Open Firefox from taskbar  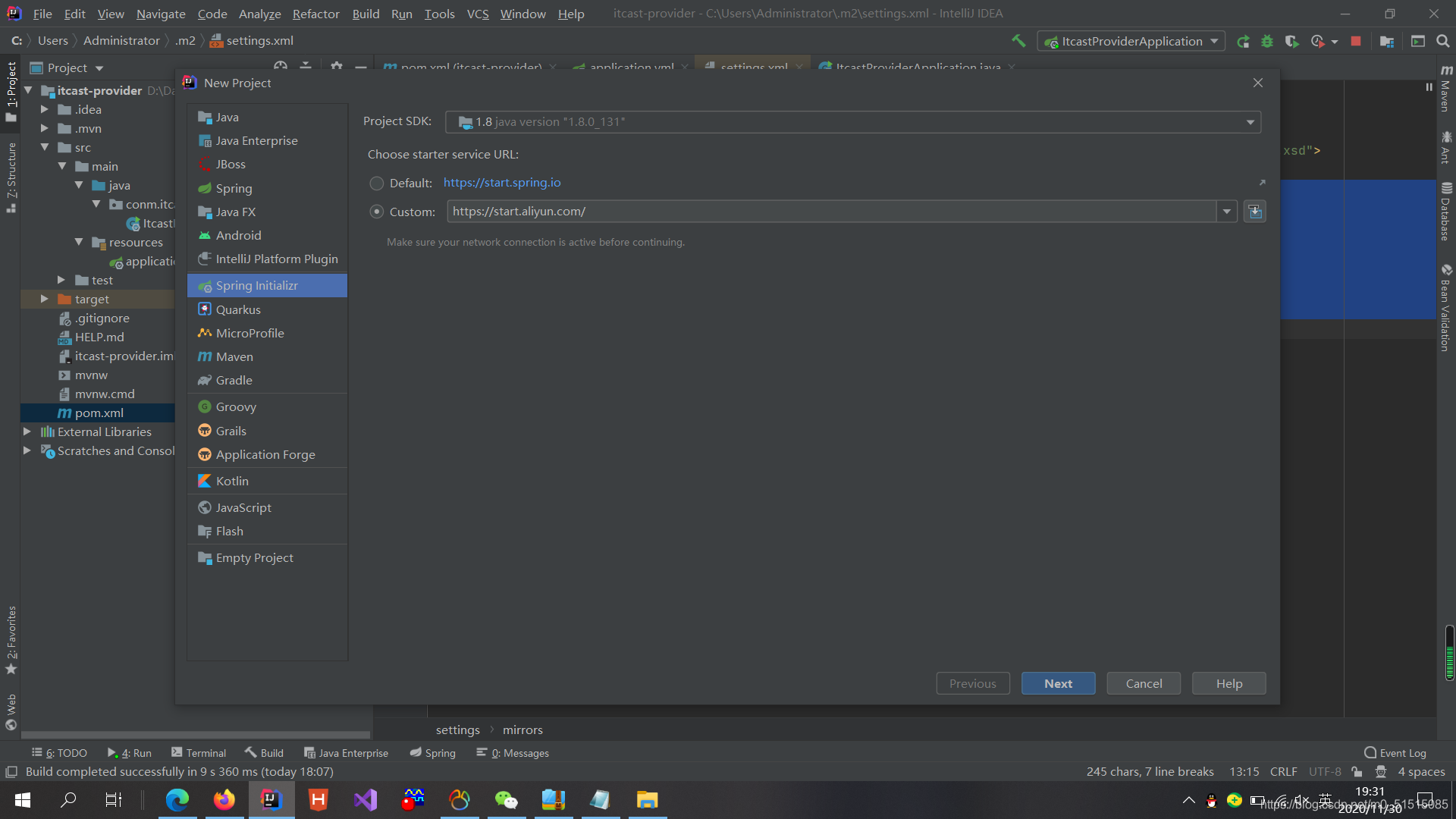224,799
